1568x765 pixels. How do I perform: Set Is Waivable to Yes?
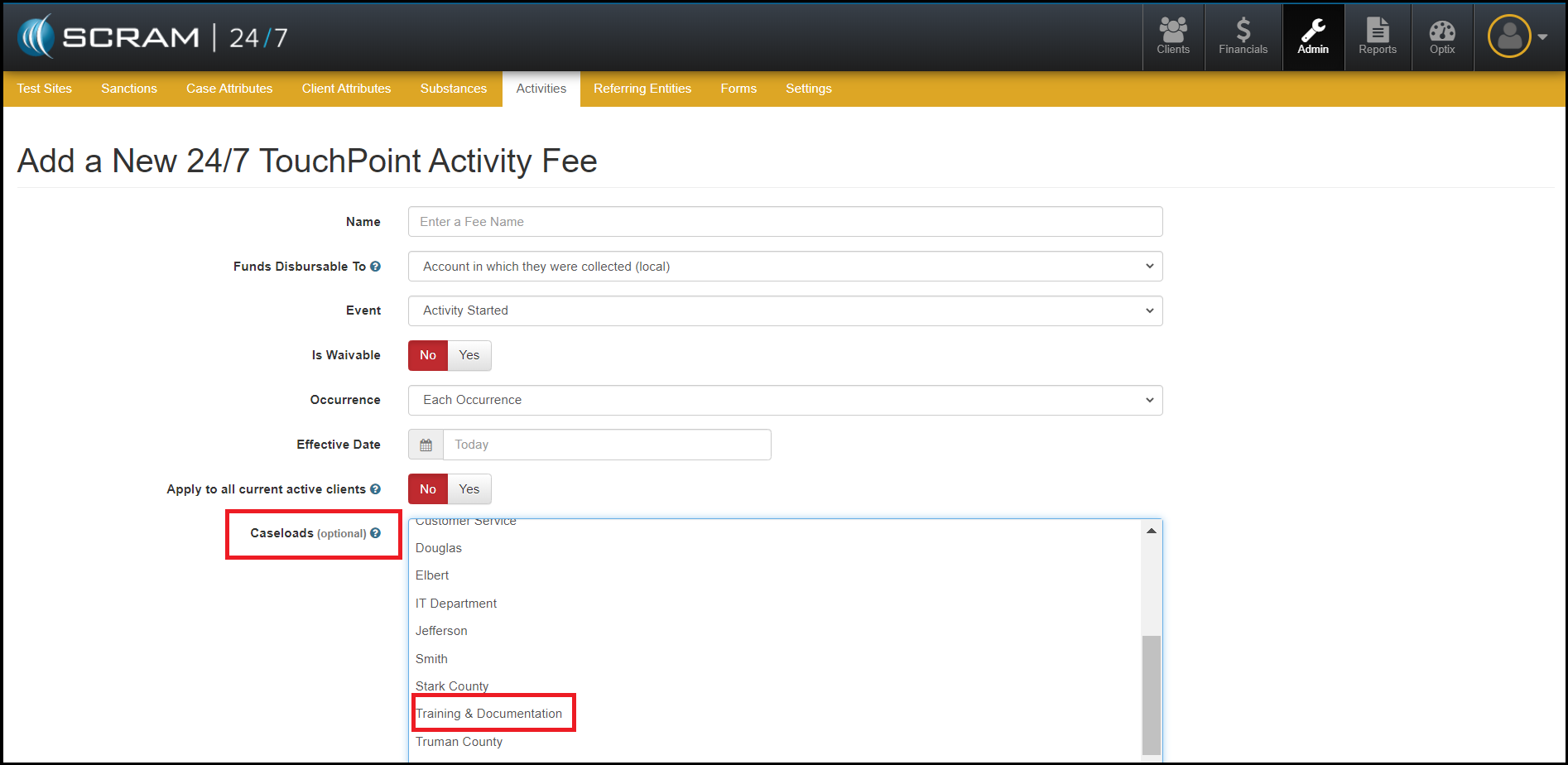click(469, 355)
